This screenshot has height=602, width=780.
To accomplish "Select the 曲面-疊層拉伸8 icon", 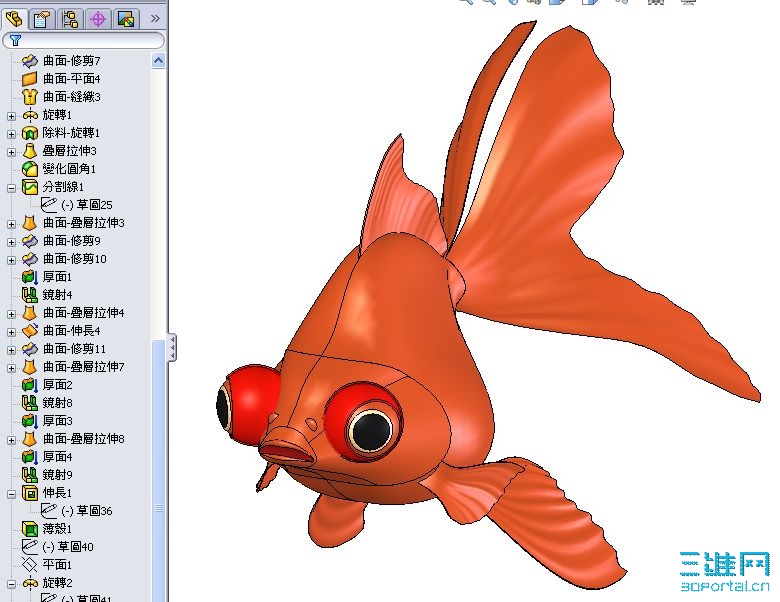I will tap(30, 439).
